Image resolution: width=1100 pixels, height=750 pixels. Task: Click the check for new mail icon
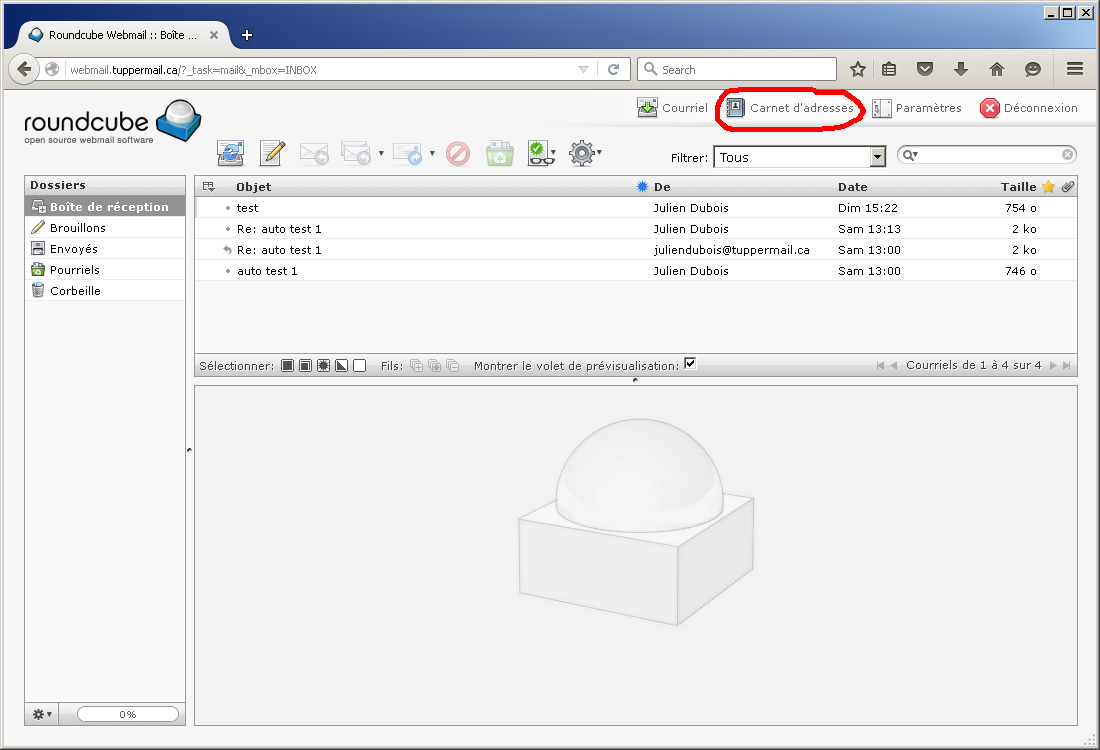coord(231,153)
